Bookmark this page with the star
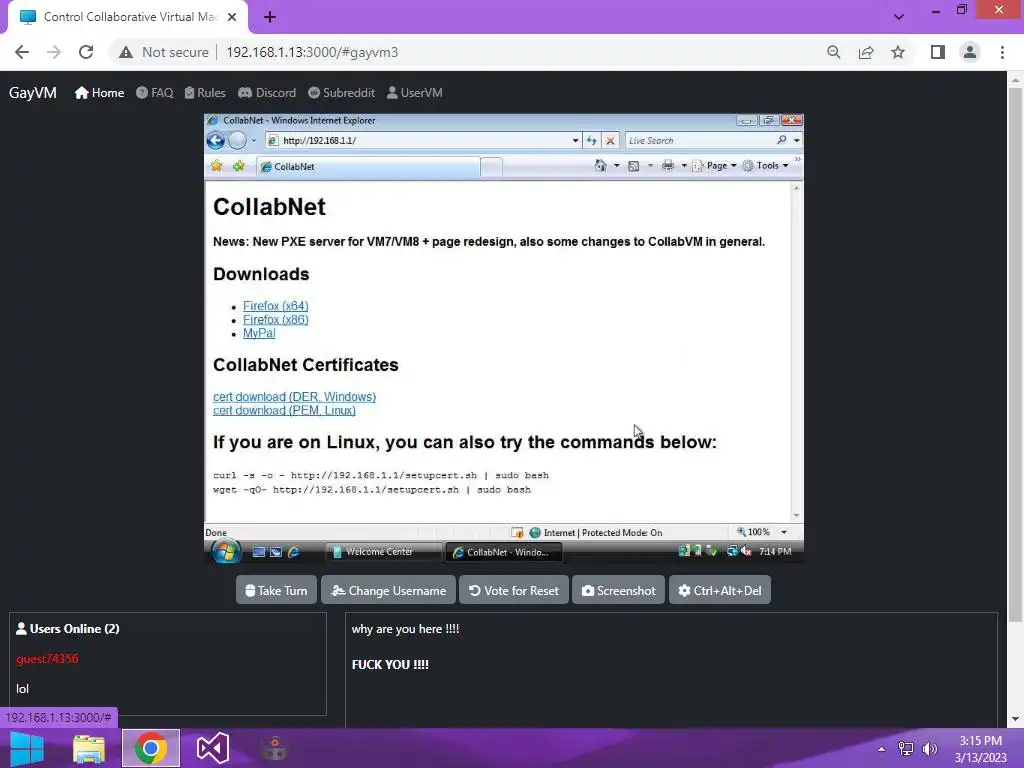1024x768 pixels. pyautogui.click(x=898, y=52)
